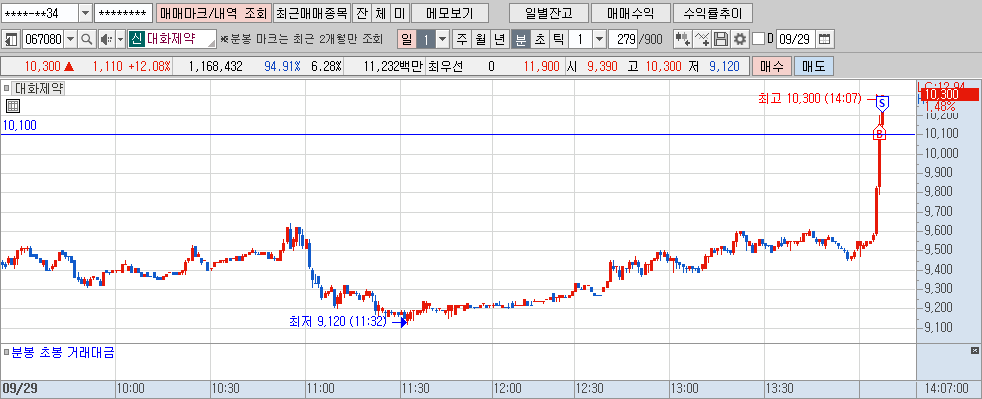Click the 분봉 초봉 거래대금 label

click(63, 352)
